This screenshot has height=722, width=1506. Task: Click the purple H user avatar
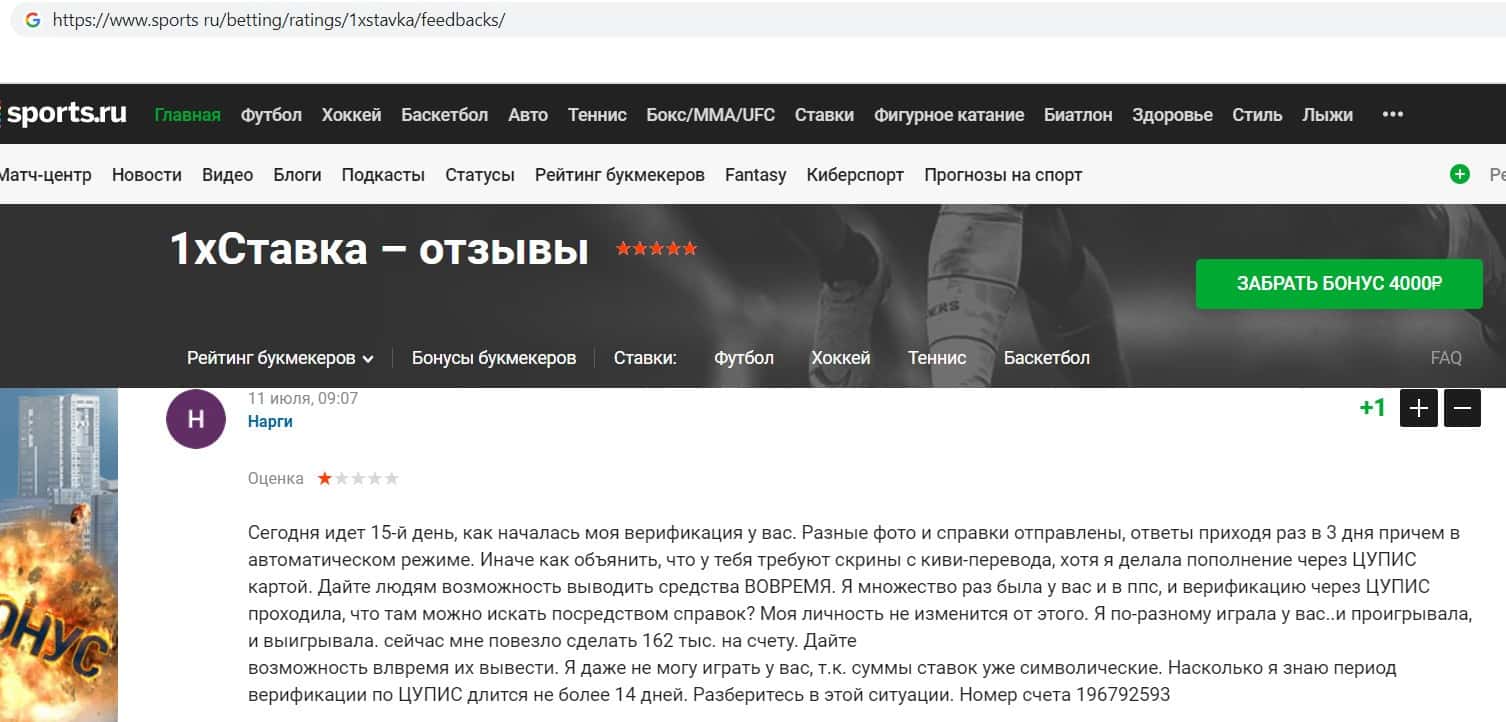tap(196, 419)
